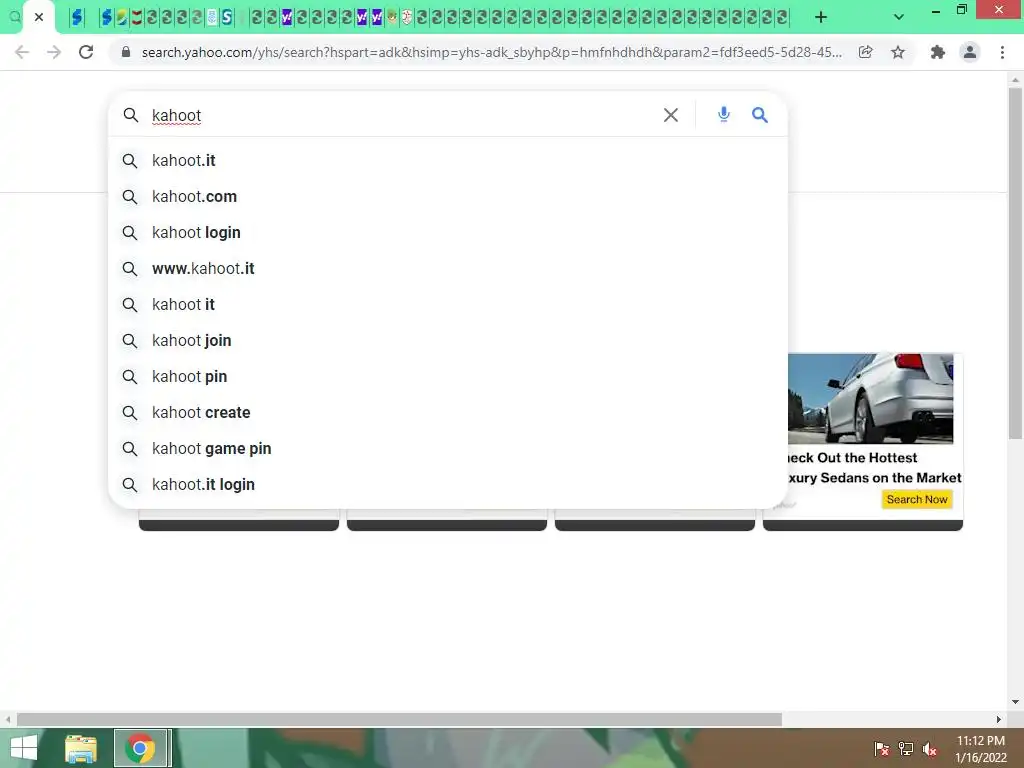Screen dimensions: 1024x768
Task: Select suggestion "kahoot login"
Action: pyautogui.click(x=447, y=232)
